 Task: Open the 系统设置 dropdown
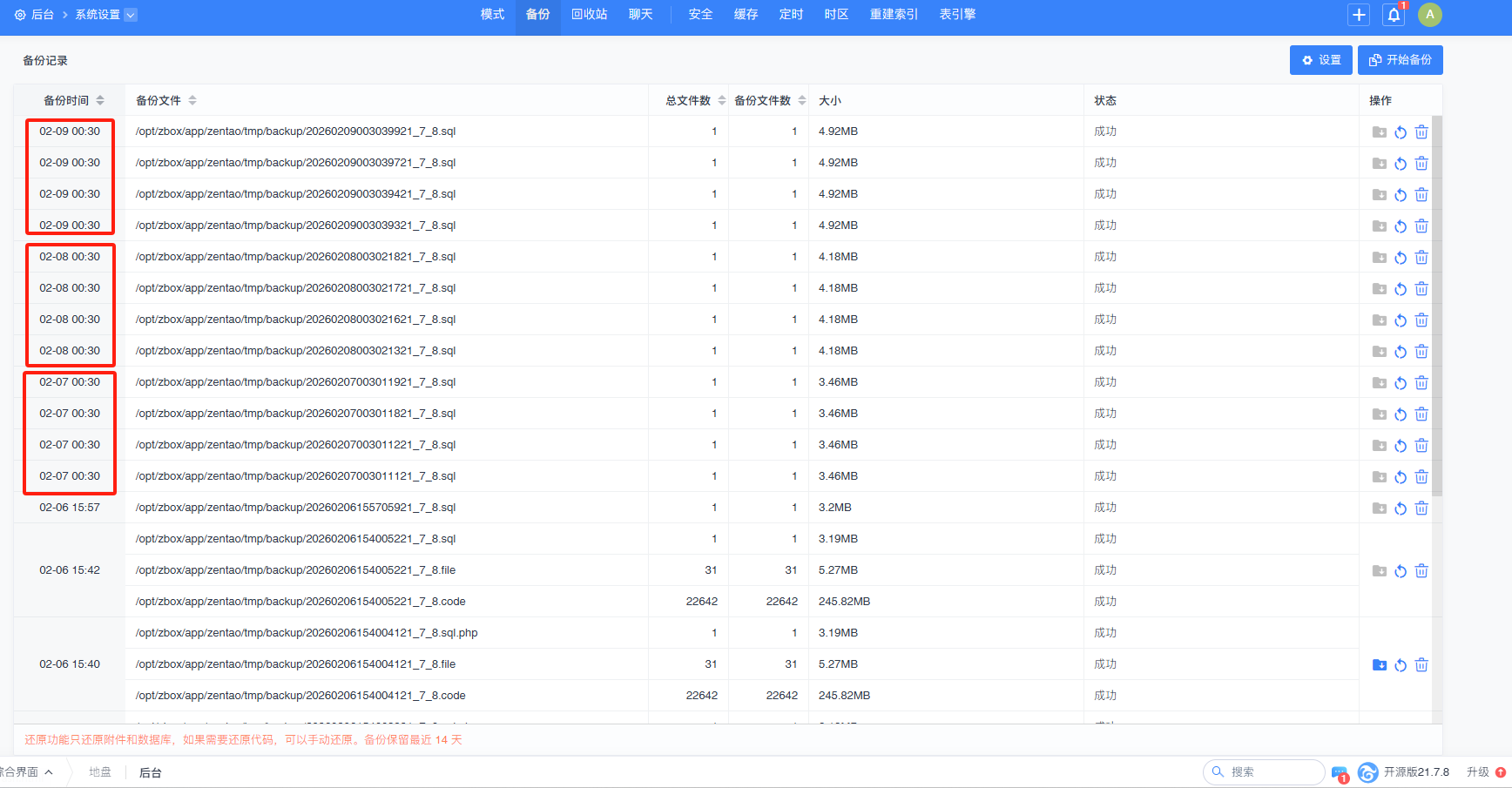click(131, 15)
